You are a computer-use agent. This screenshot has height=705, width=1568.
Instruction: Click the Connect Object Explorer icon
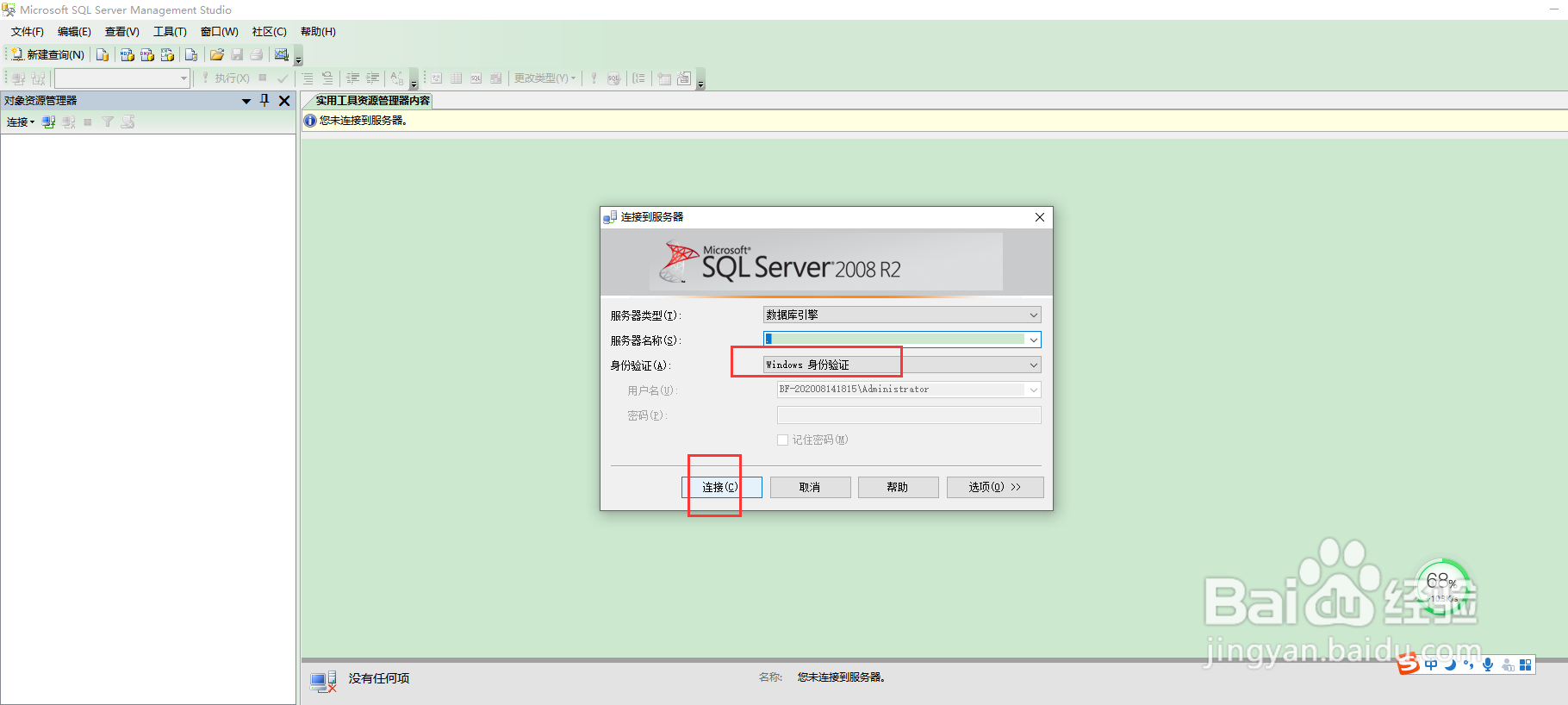coord(49,122)
